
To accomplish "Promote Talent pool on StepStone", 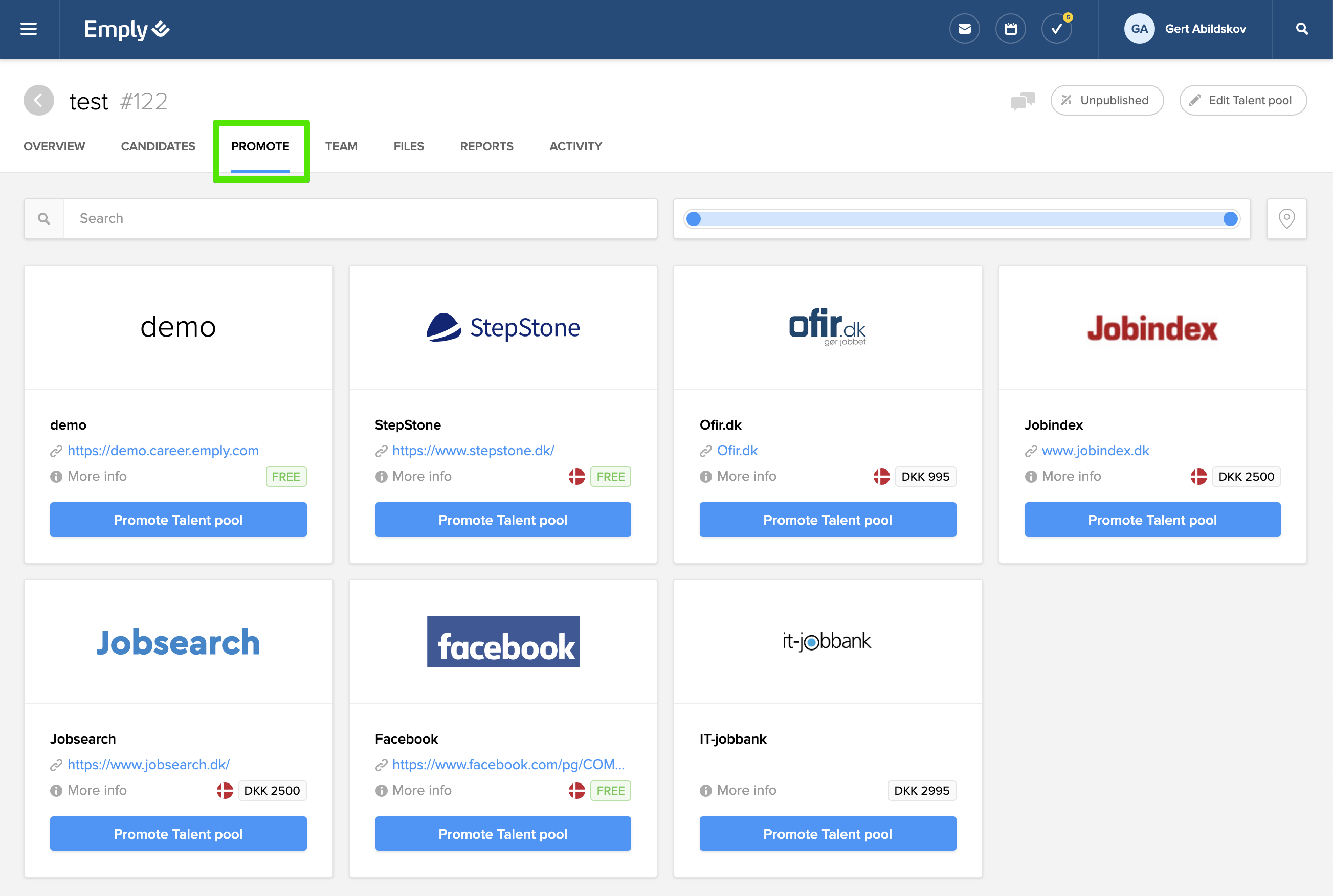I will pyautogui.click(x=503, y=520).
